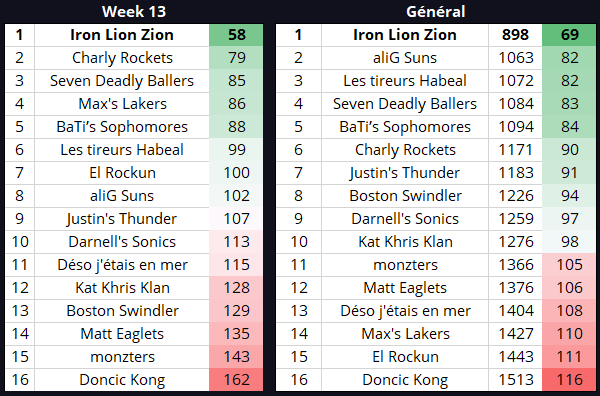Click El Rockun in Week 13 table
600x396 pixels.
point(122,173)
